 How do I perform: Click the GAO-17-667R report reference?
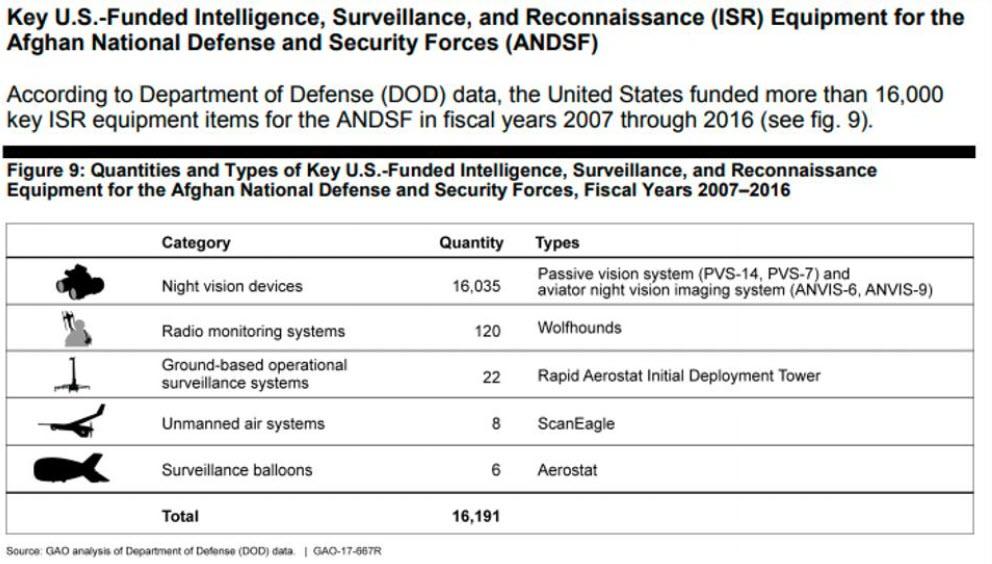[x=347, y=551]
